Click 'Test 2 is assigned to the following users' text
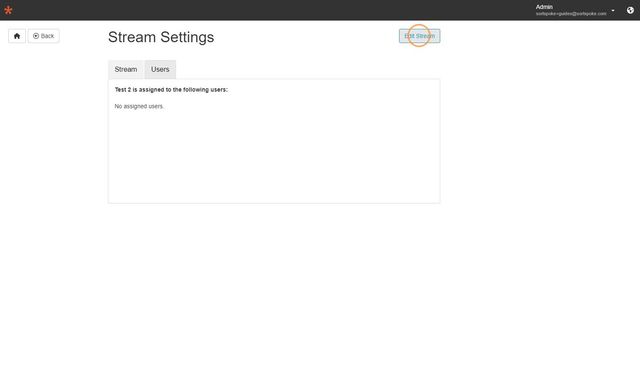 (x=171, y=89)
